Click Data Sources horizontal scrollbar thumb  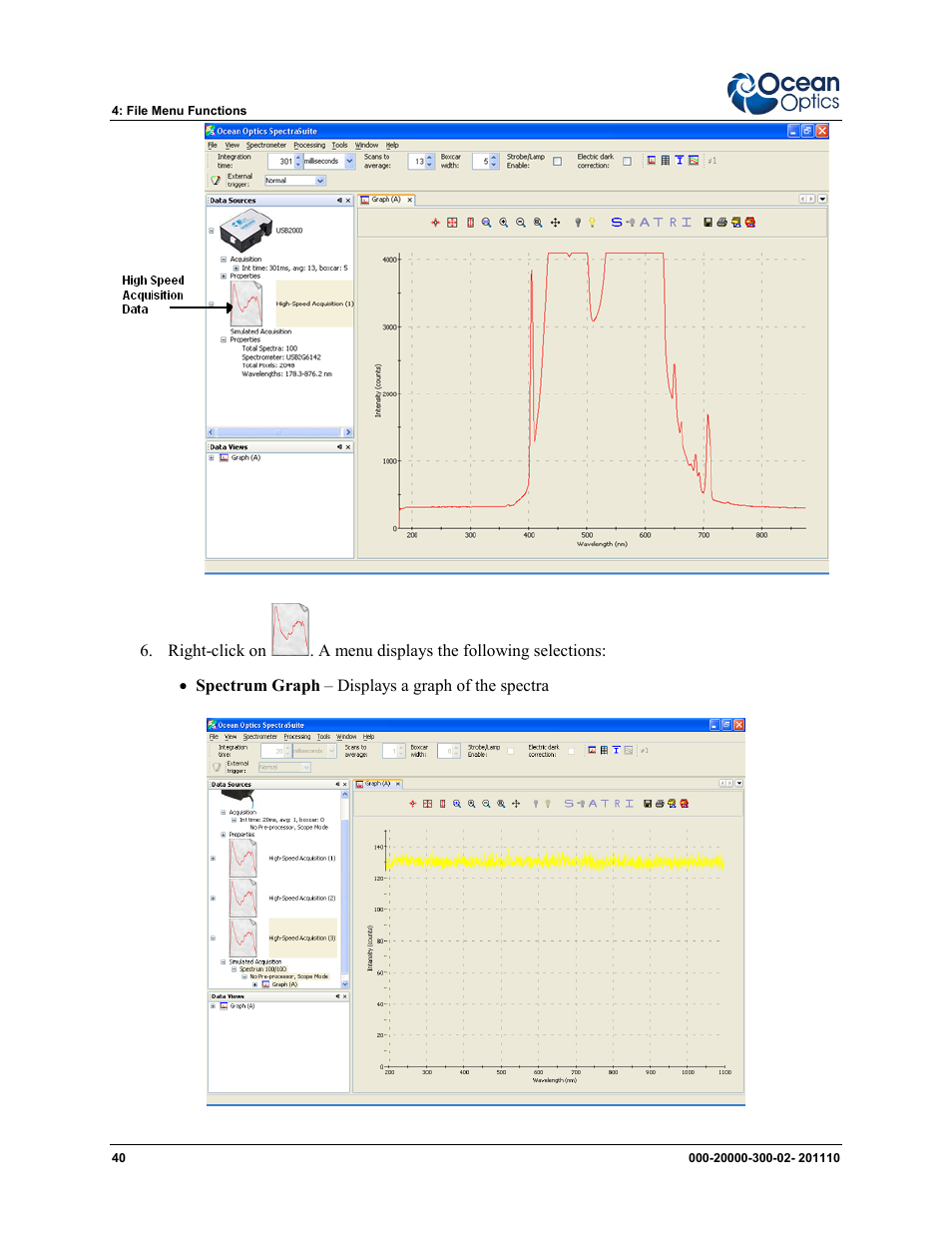278,432
